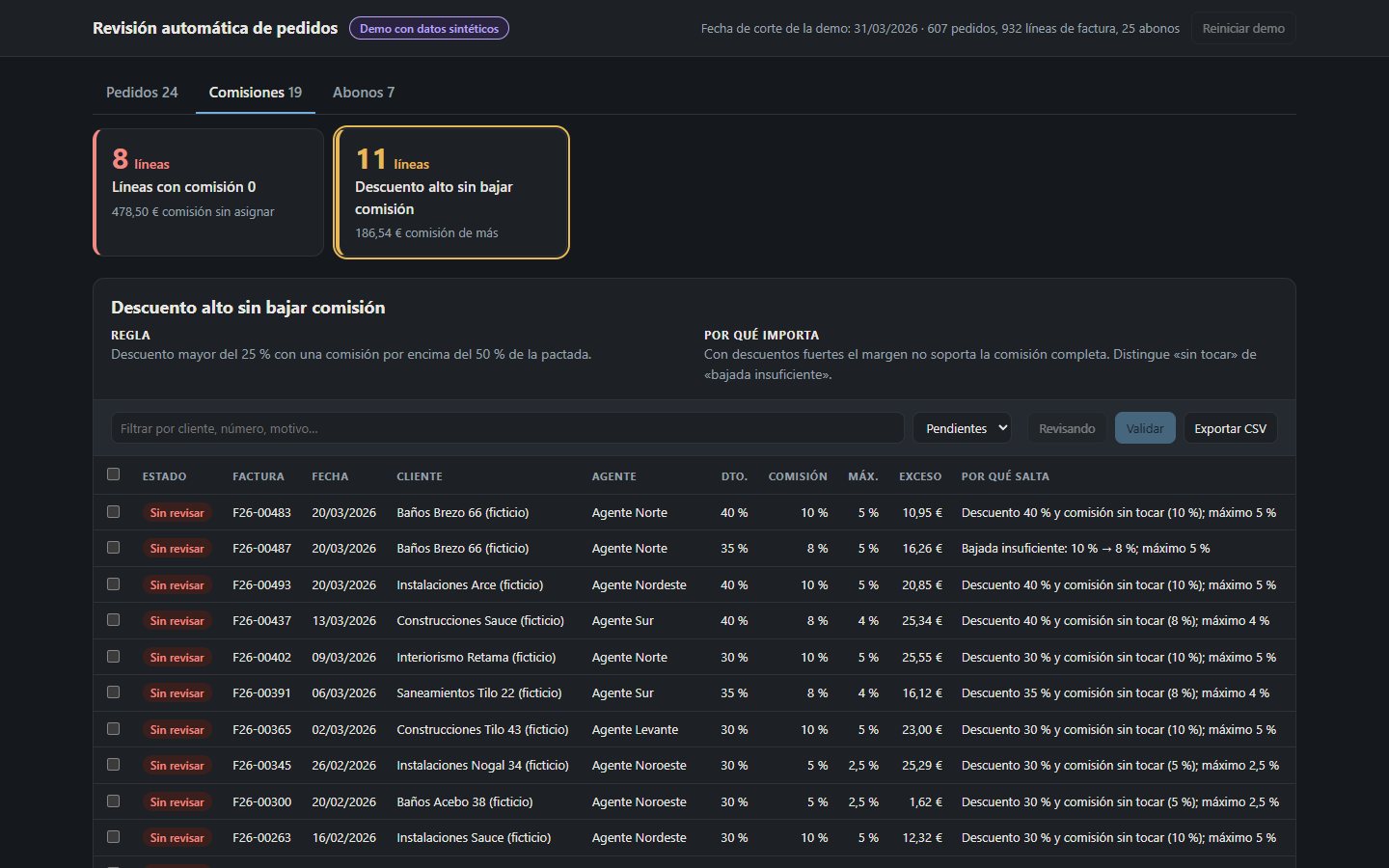Click the COMISIÓN column header
Screen dimensions: 1389x868
(798, 476)
